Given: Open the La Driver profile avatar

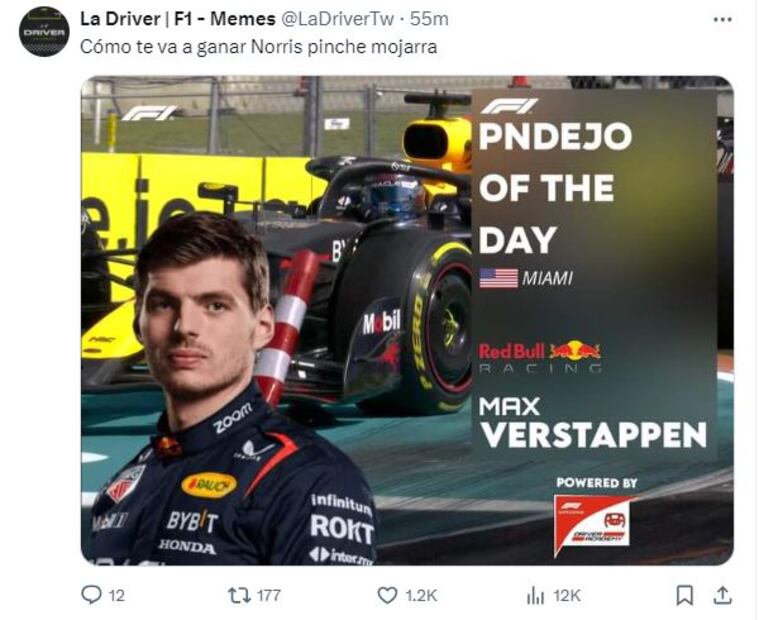Looking at the screenshot, I should (44, 31).
